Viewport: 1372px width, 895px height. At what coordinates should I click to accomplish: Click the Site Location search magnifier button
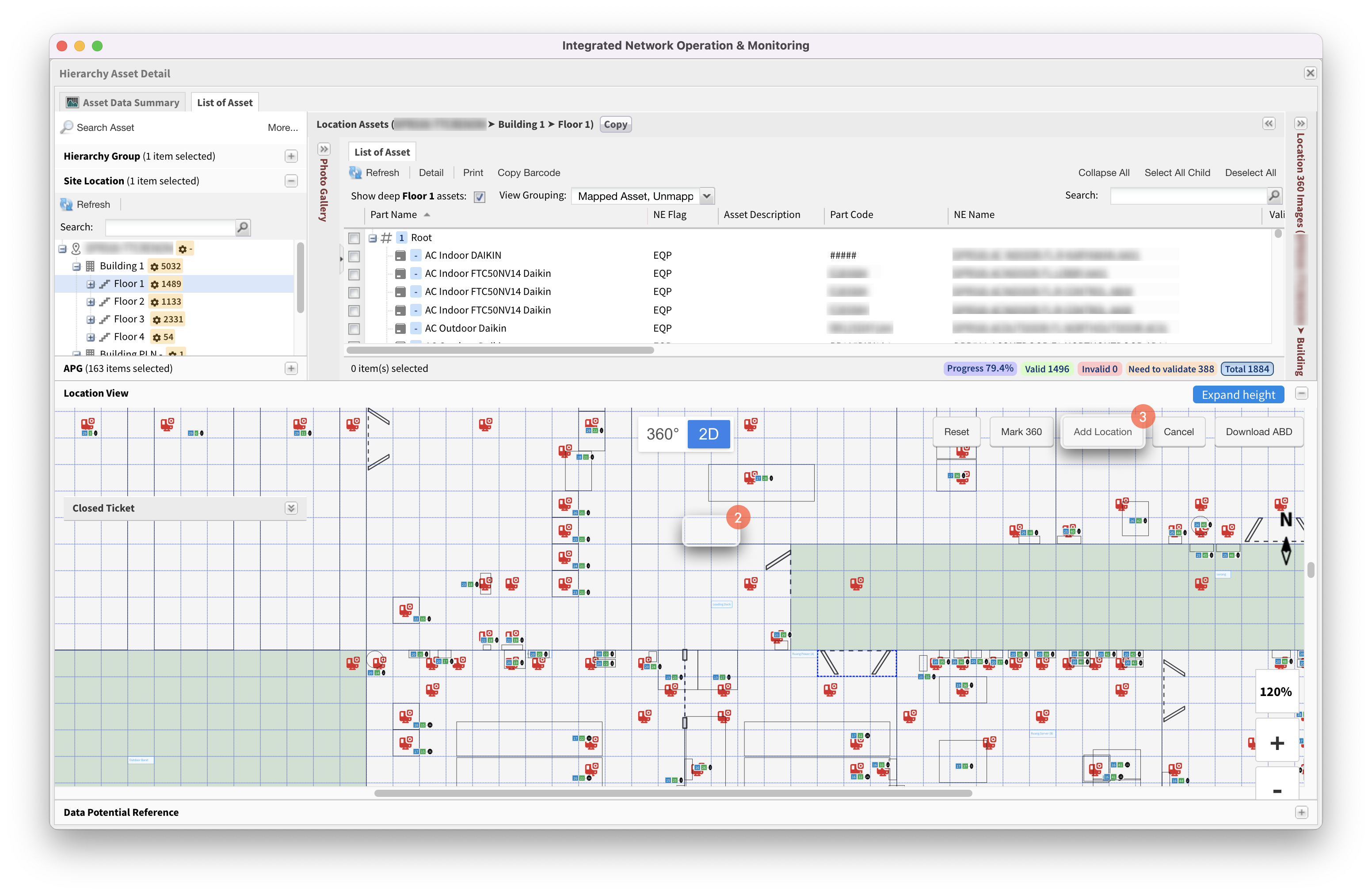point(243,227)
